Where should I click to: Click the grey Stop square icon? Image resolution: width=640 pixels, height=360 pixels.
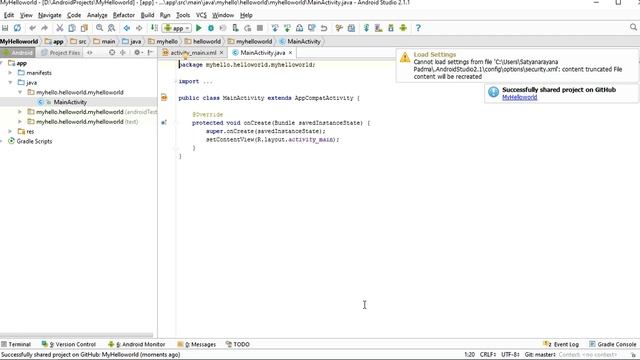pos(260,28)
